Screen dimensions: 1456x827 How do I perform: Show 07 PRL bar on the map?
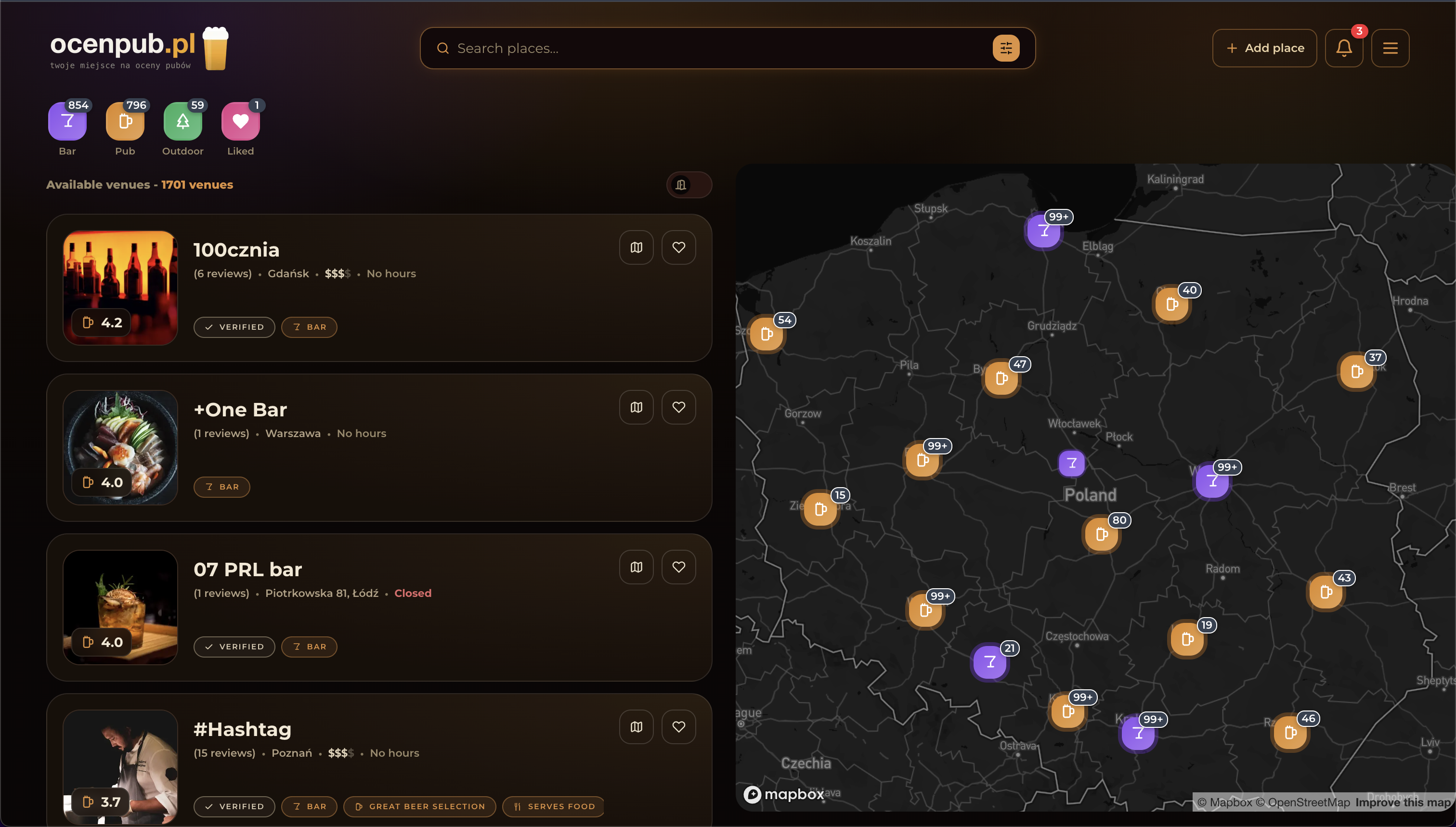636,567
